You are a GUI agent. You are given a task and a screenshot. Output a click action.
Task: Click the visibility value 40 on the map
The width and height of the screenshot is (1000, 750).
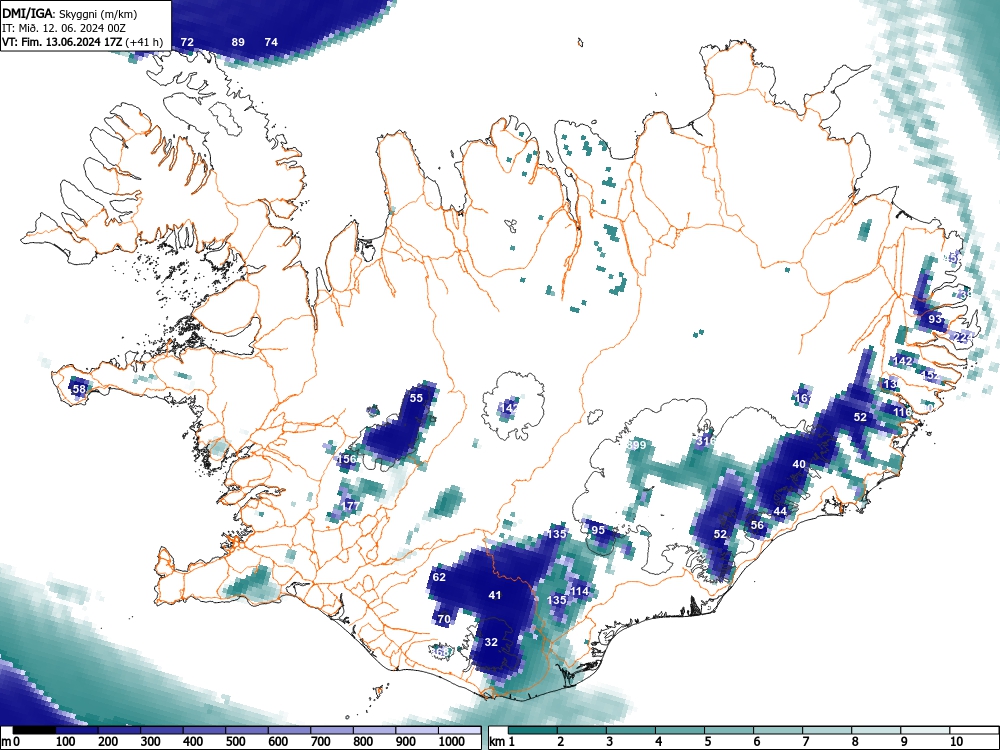click(x=799, y=464)
